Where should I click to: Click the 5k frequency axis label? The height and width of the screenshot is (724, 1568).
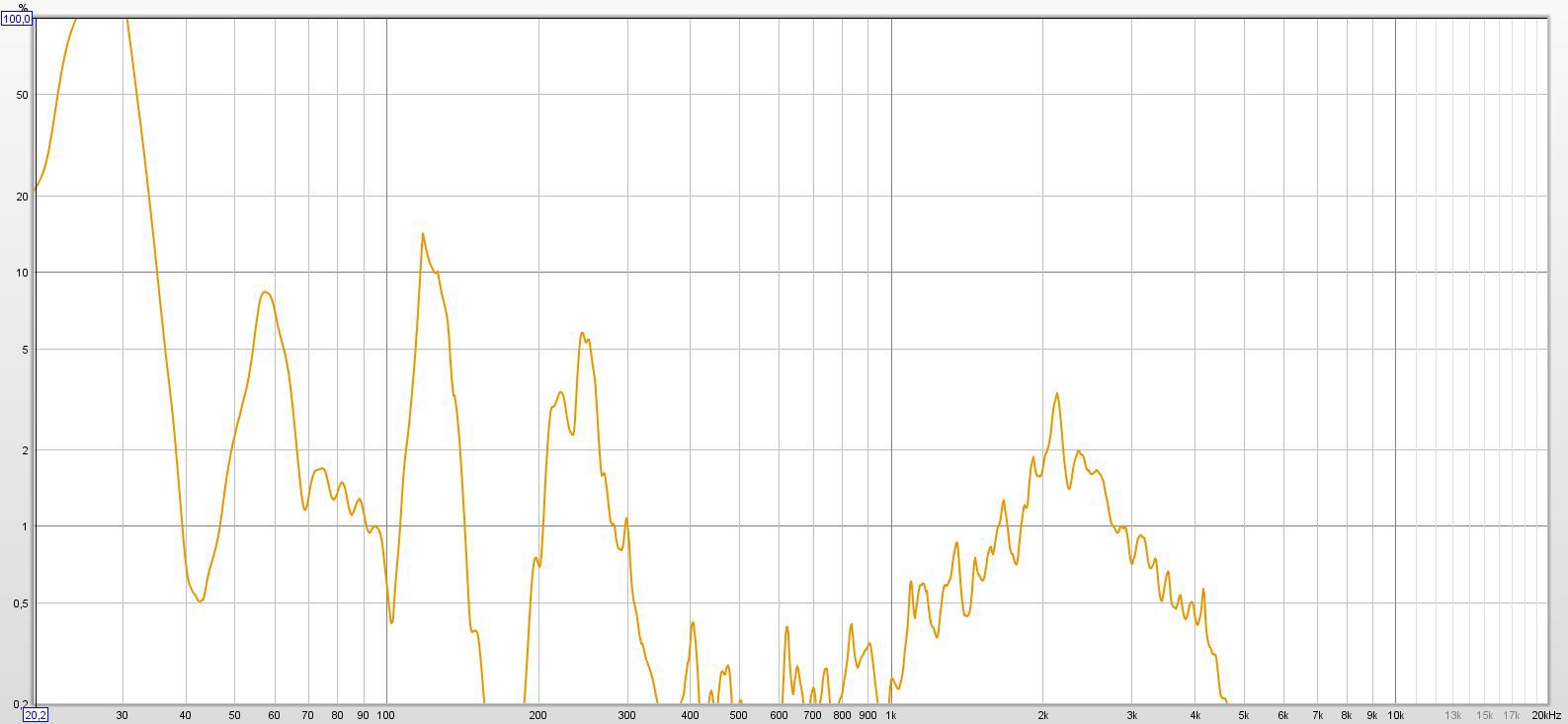coord(1243,715)
